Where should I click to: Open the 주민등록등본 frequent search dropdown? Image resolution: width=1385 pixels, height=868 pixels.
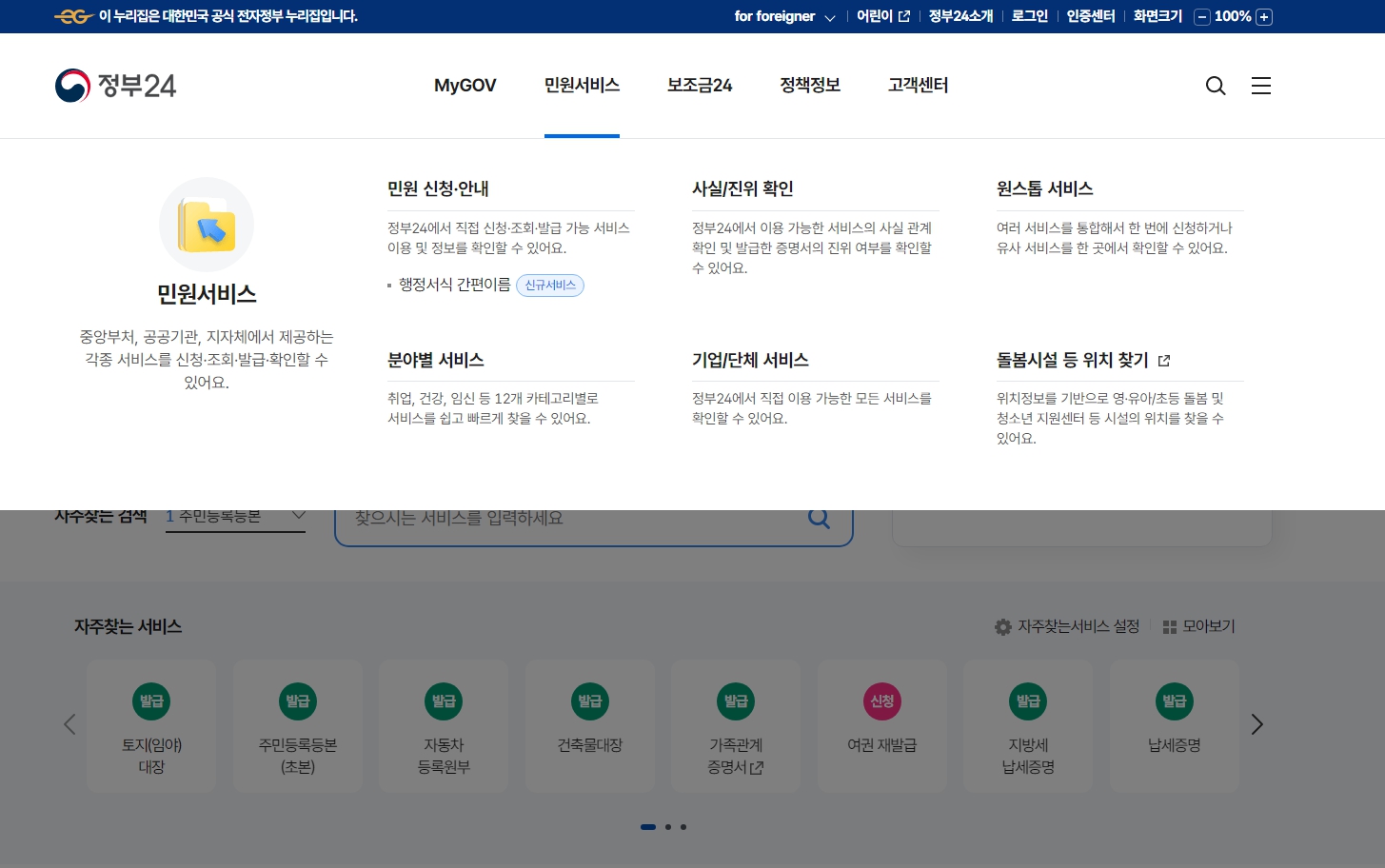(234, 517)
